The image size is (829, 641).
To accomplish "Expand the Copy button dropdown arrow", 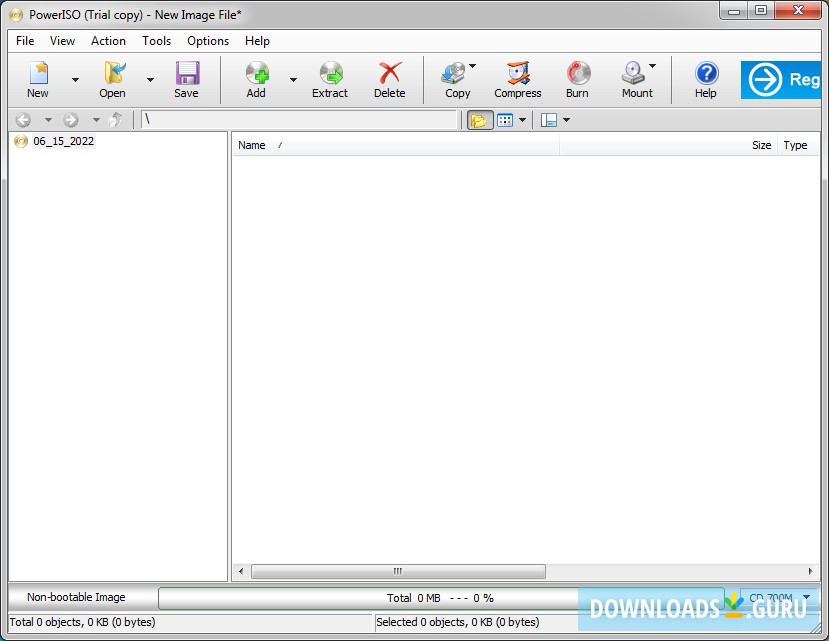I will click(x=473, y=66).
